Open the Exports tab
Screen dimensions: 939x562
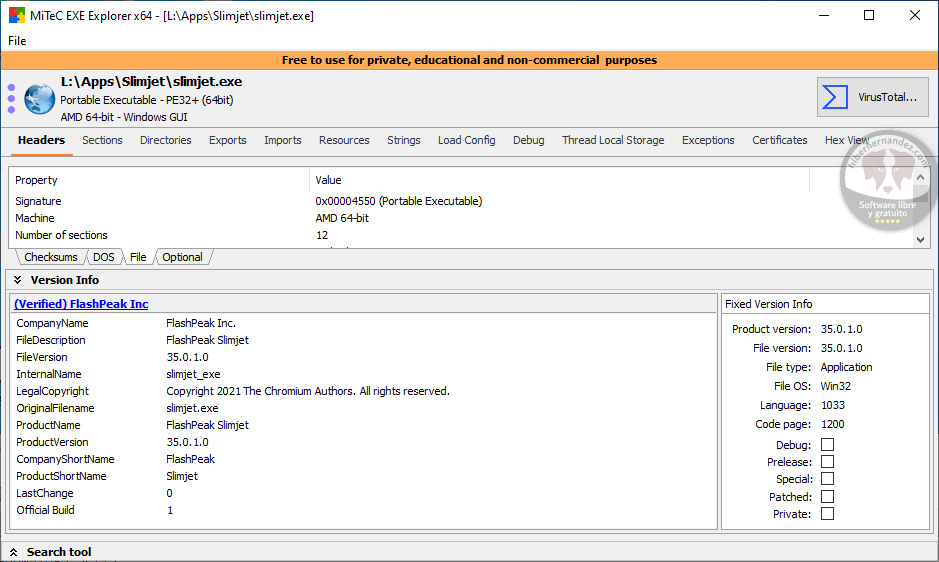pos(228,140)
